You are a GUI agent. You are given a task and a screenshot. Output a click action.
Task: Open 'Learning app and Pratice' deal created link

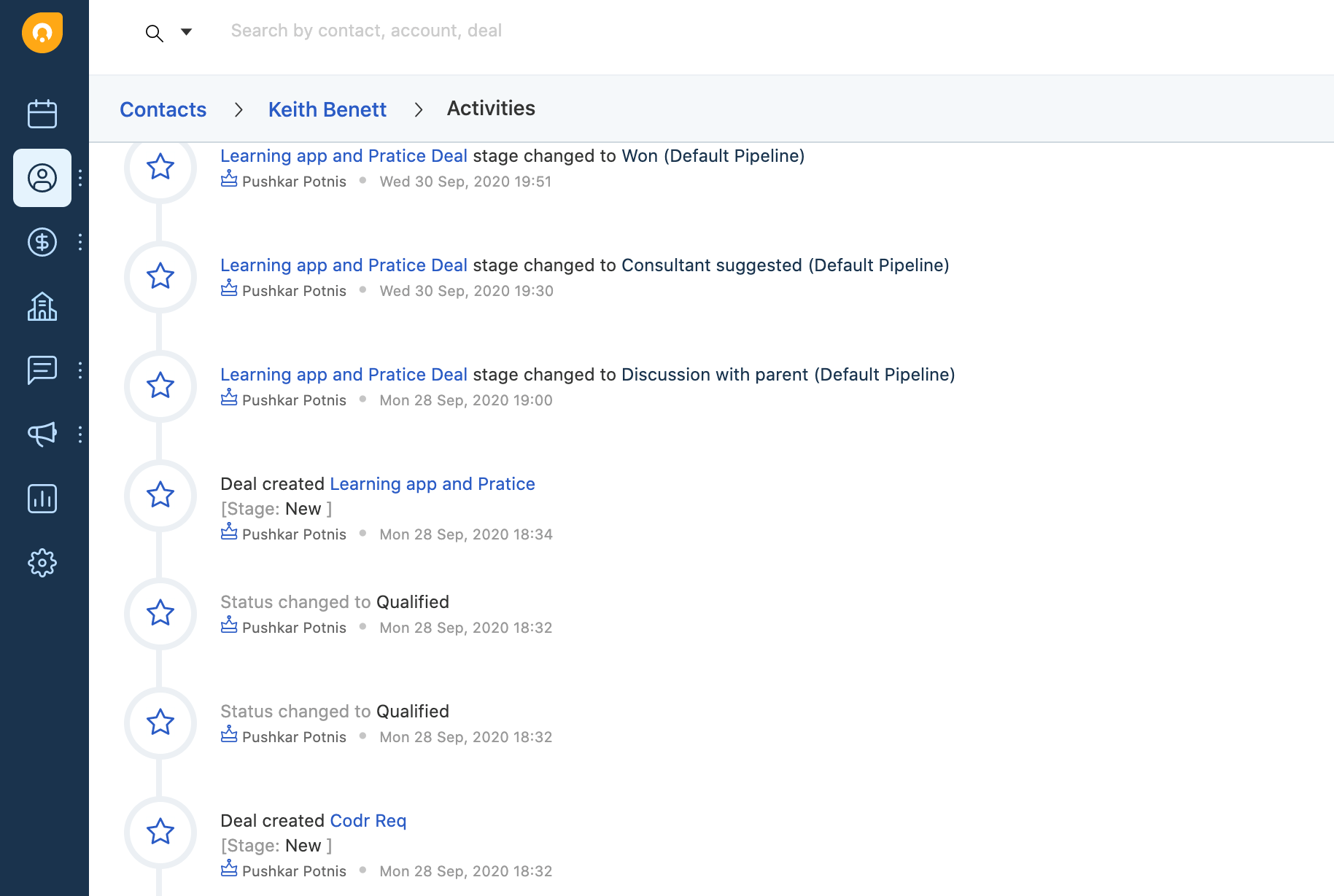tap(433, 484)
